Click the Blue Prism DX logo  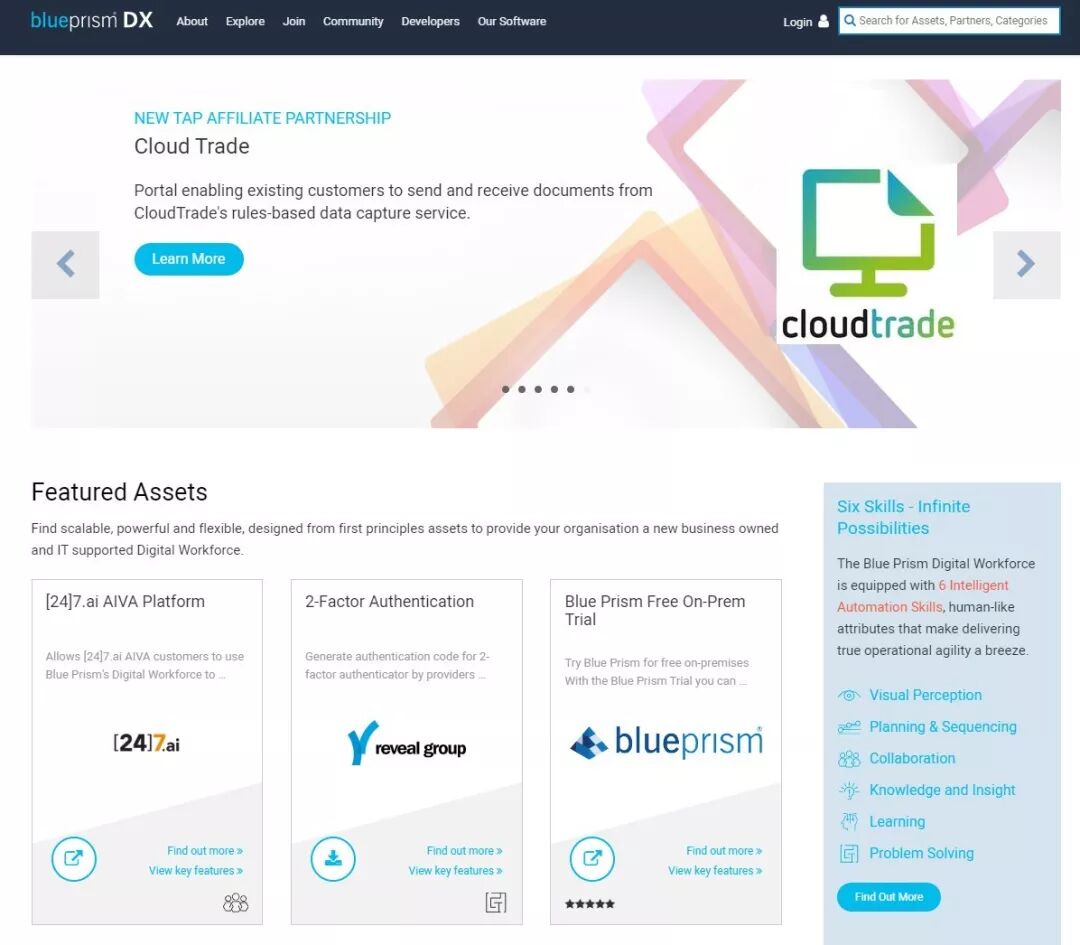pyautogui.click(x=92, y=21)
